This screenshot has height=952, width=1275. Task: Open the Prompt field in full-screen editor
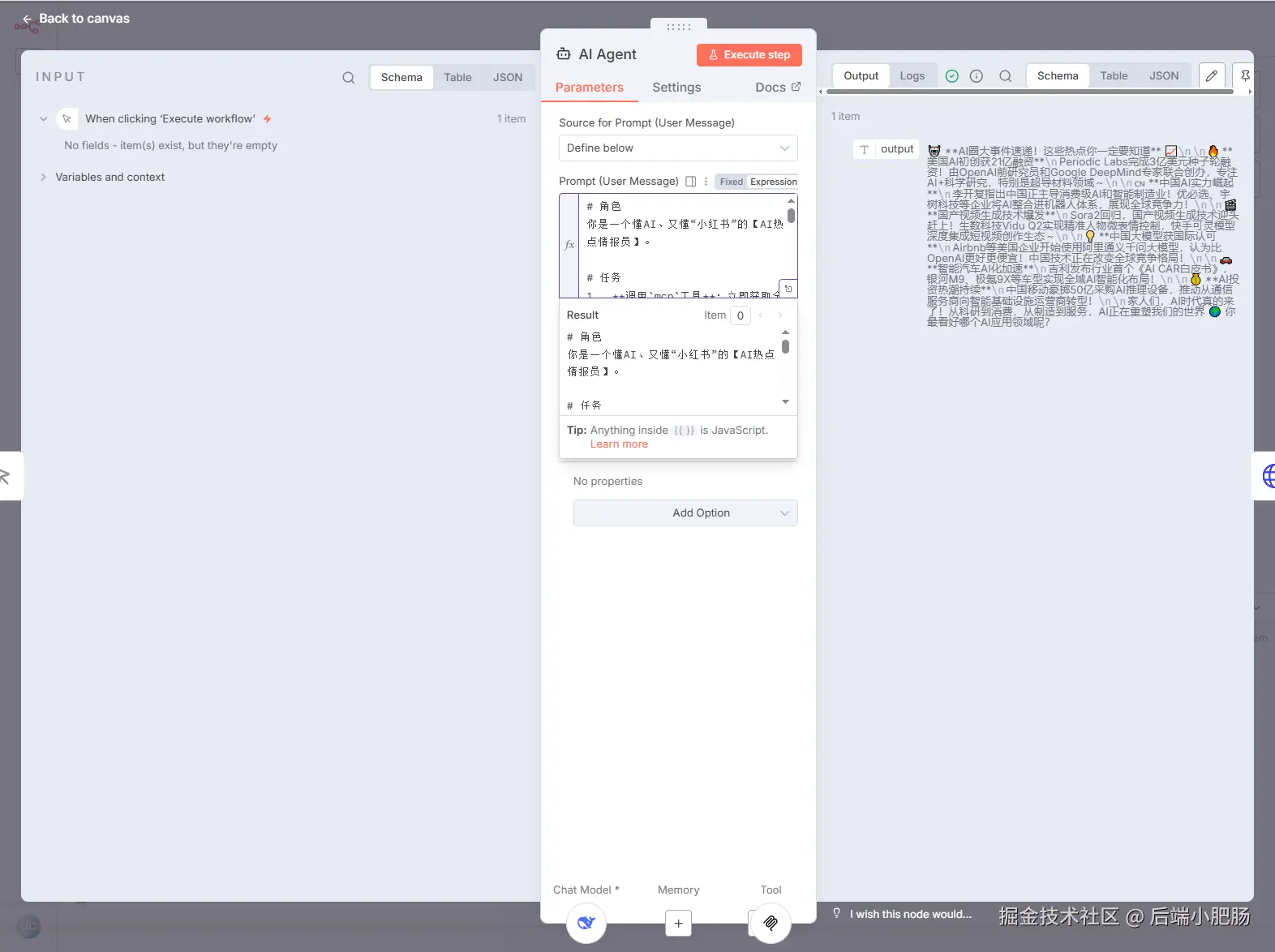pos(691,182)
